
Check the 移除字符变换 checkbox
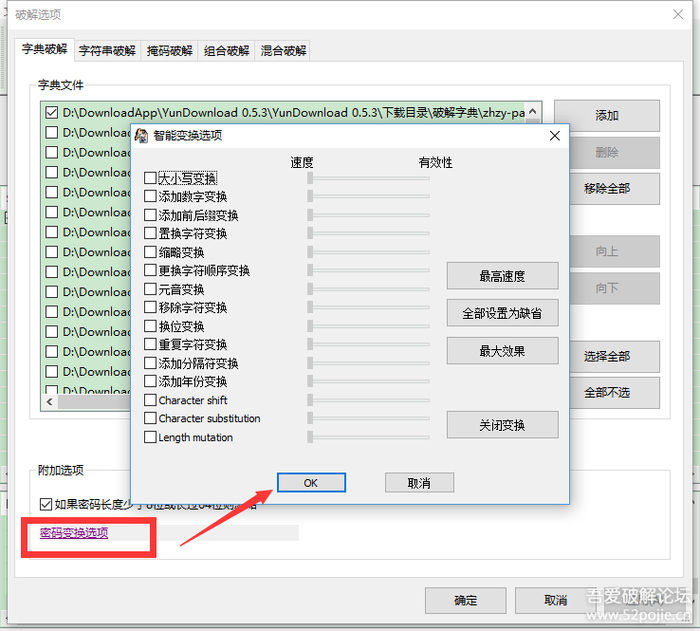(x=150, y=307)
